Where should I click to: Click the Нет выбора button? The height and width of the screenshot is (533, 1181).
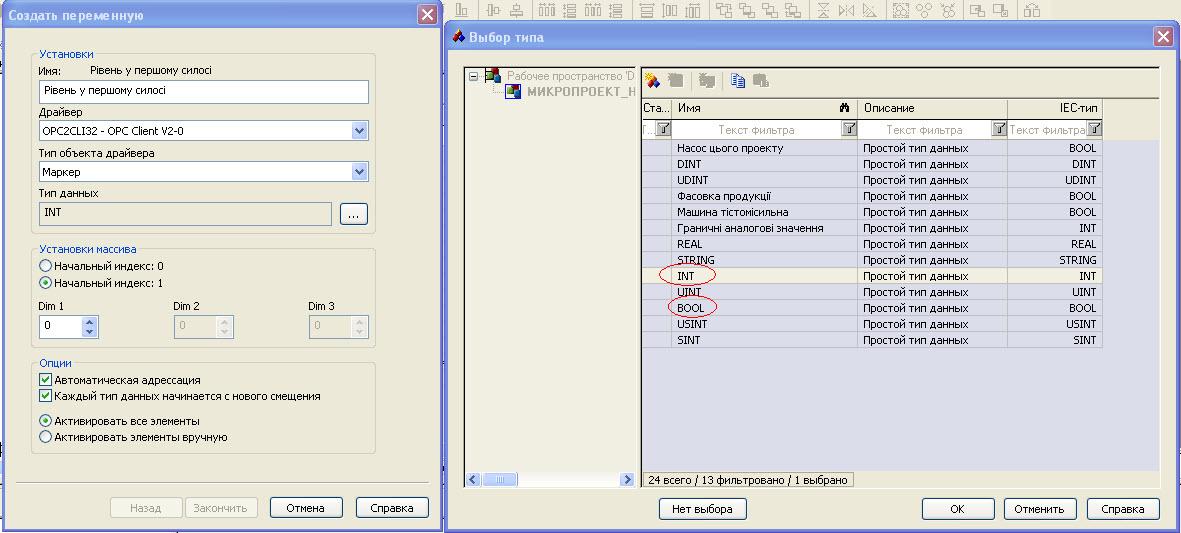click(703, 509)
